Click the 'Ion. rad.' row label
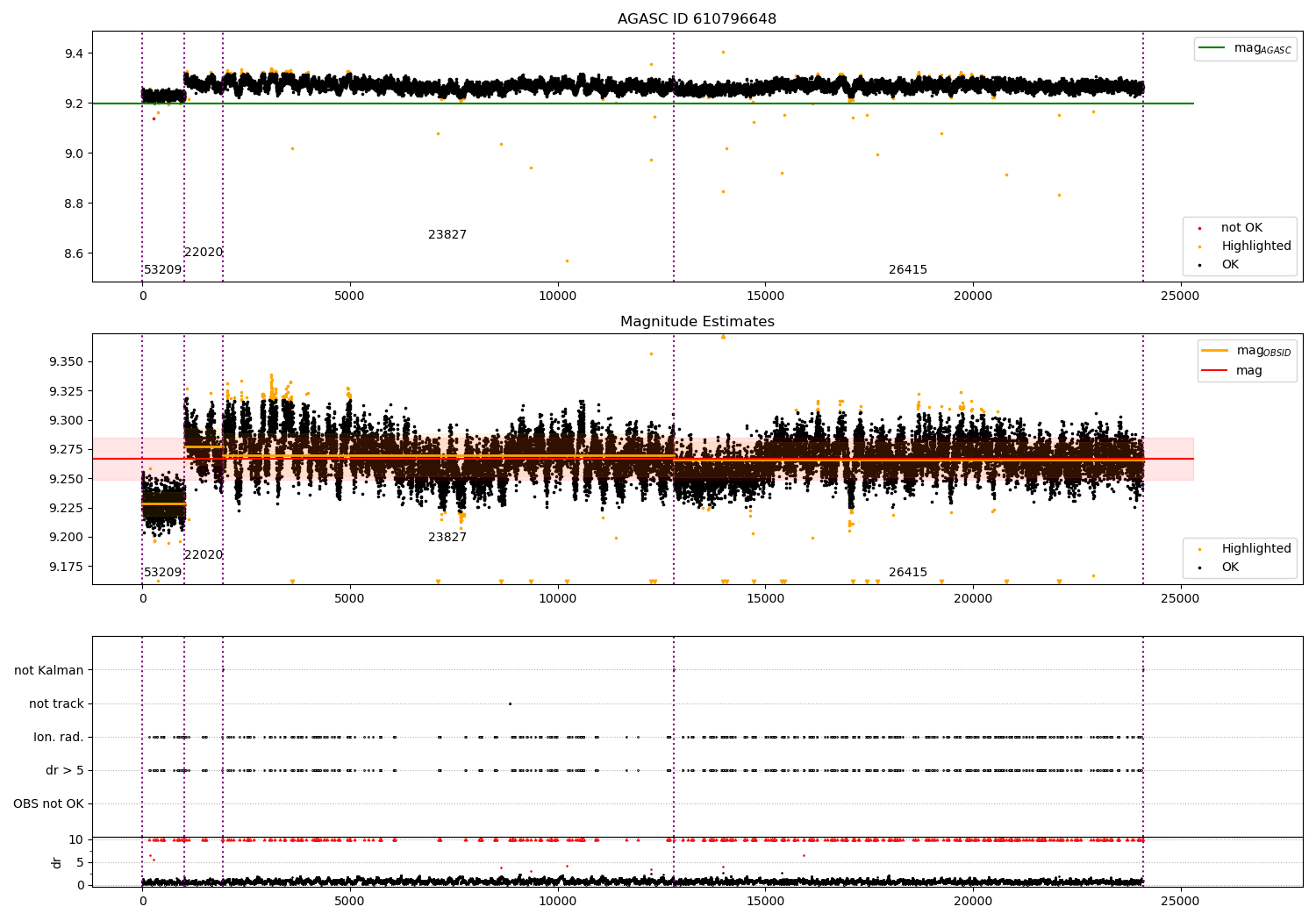 tap(59, 738)
